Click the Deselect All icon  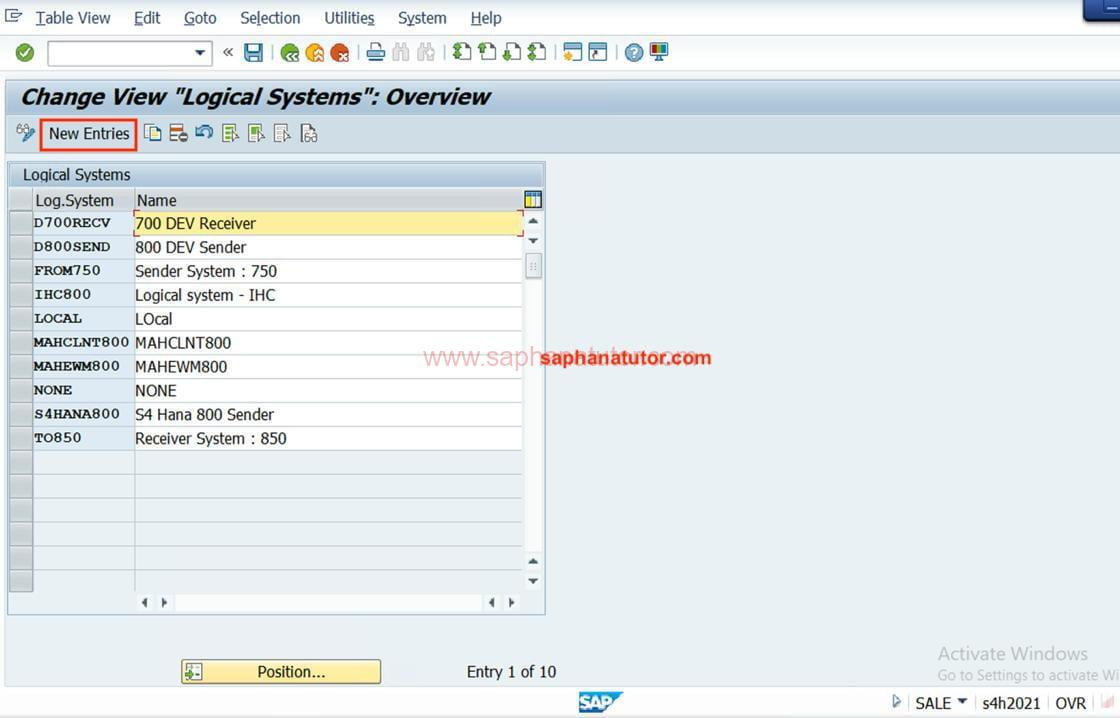click(x=282, y=133)
